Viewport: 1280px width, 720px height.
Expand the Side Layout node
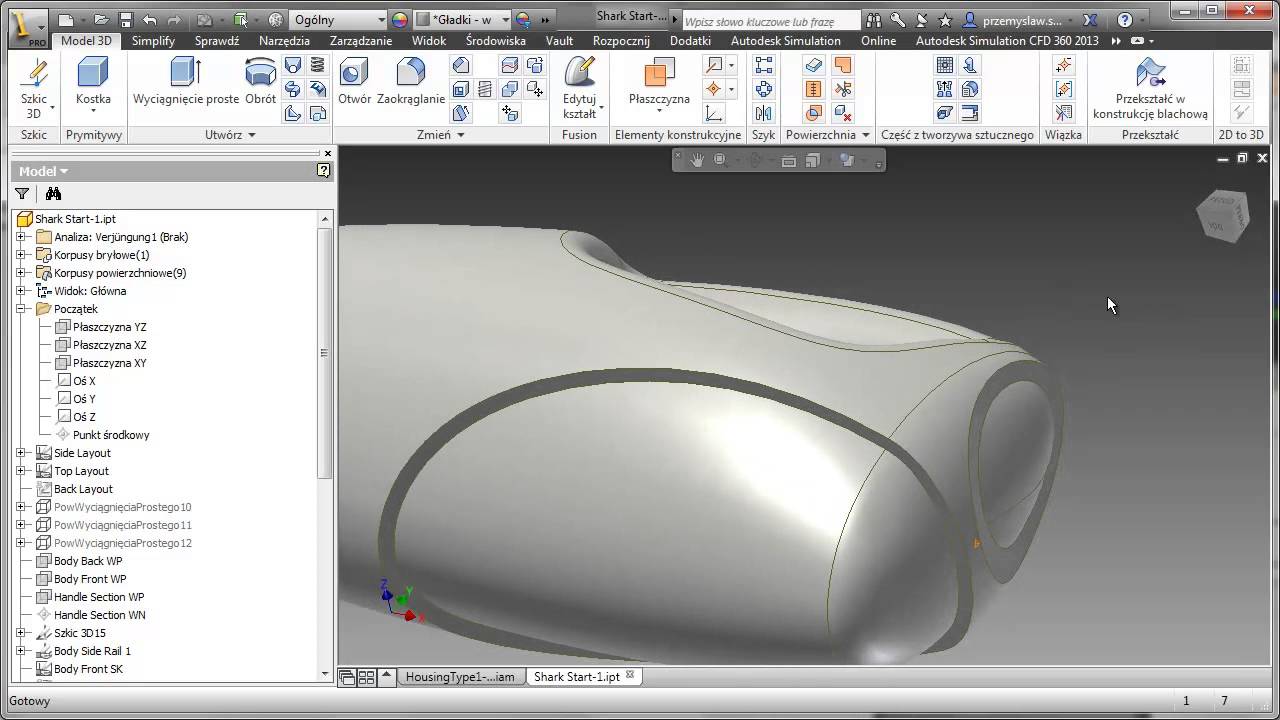[x=21, y=453]
